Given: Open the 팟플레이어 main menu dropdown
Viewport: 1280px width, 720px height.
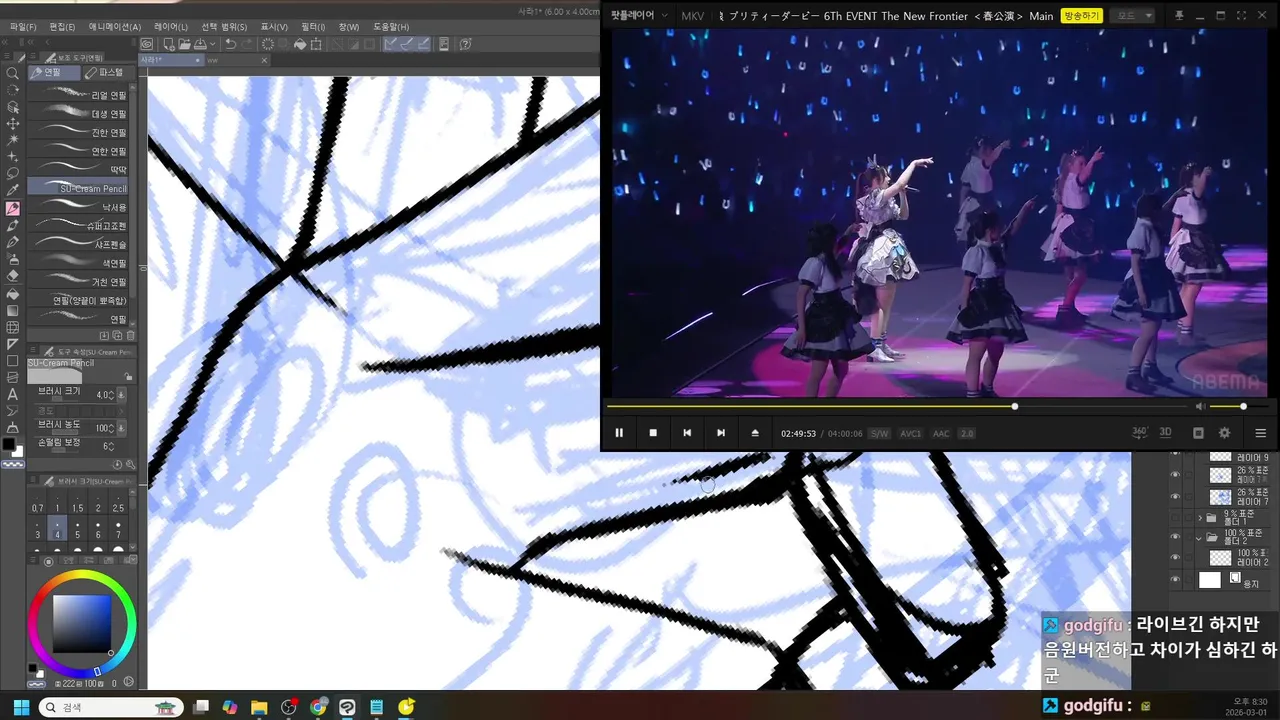Looking at the screenshot, I should click(638, 15).
